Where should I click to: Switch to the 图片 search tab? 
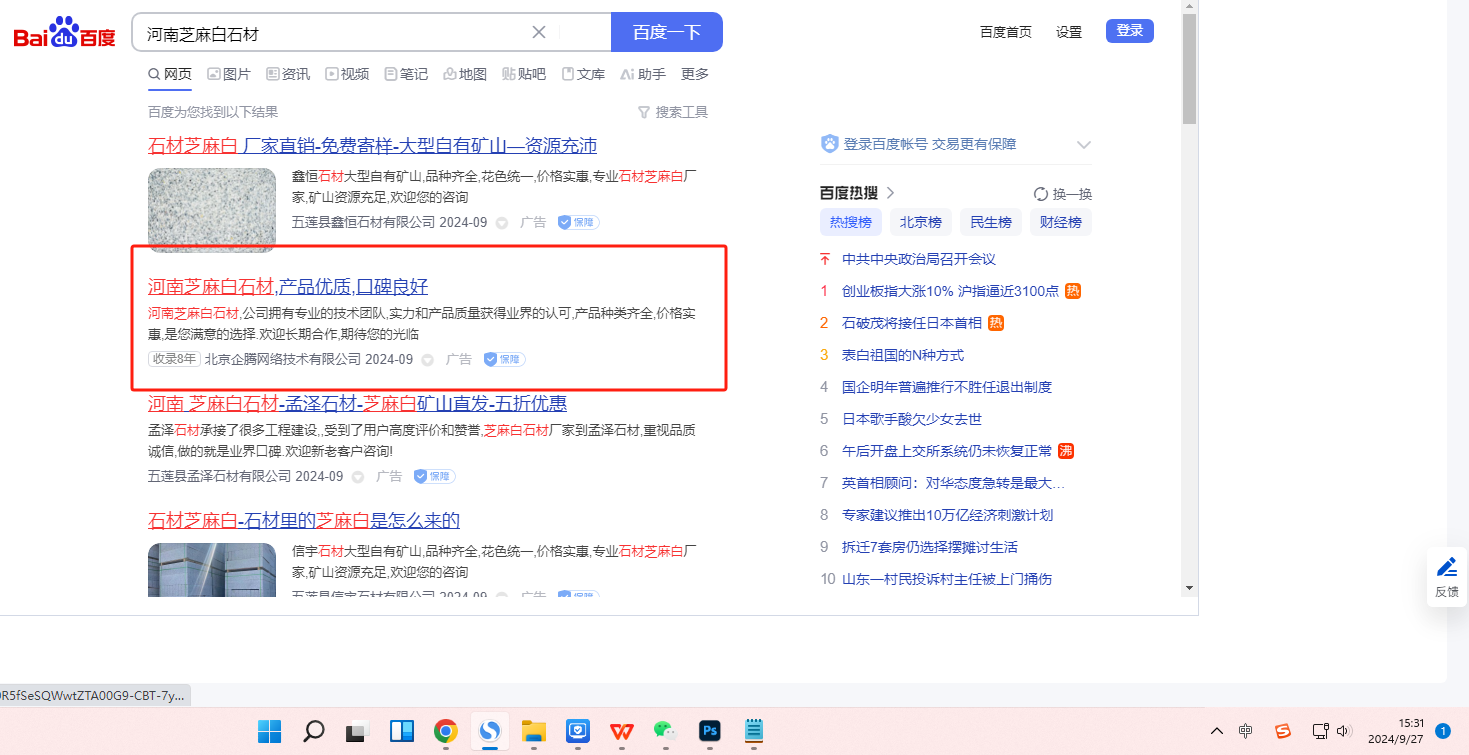click(x=229, y=74)
